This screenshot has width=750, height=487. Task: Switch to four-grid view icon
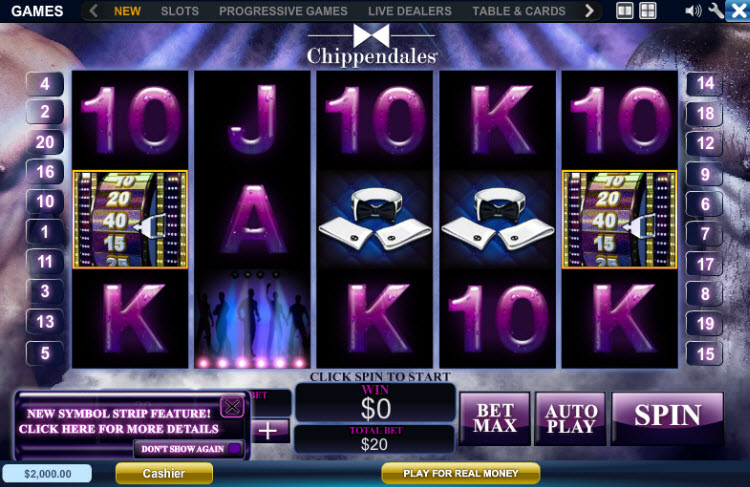pyautogui.click(x=648, y=11)
